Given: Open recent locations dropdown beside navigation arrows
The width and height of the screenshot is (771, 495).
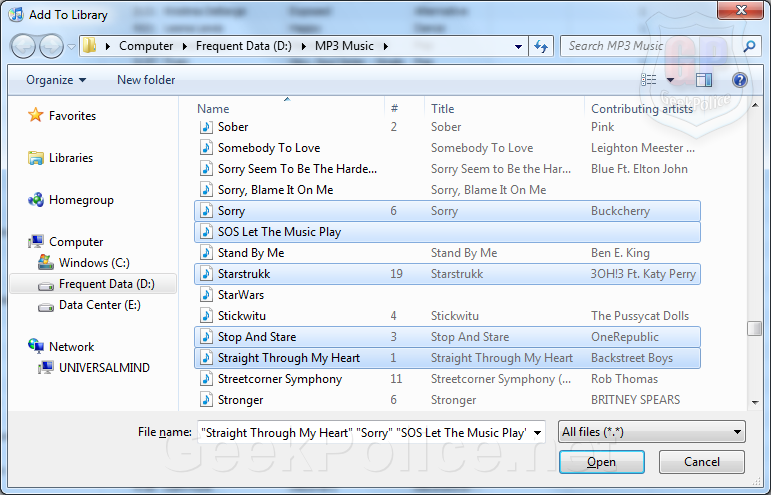Looking at the screenshot, I should [71, 47].
